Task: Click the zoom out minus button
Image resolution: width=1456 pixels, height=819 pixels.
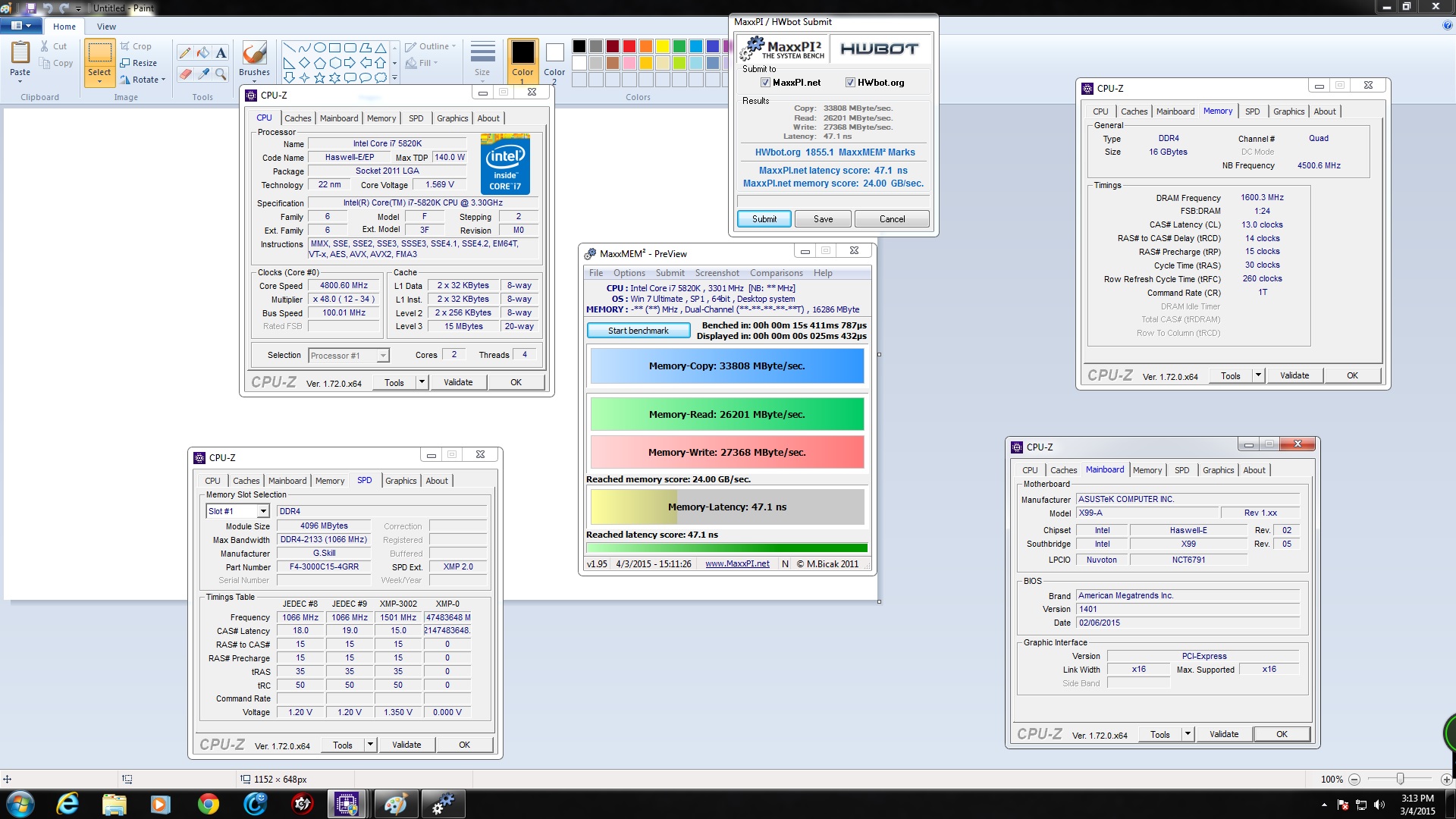Action: click(x=1354, y=779)
